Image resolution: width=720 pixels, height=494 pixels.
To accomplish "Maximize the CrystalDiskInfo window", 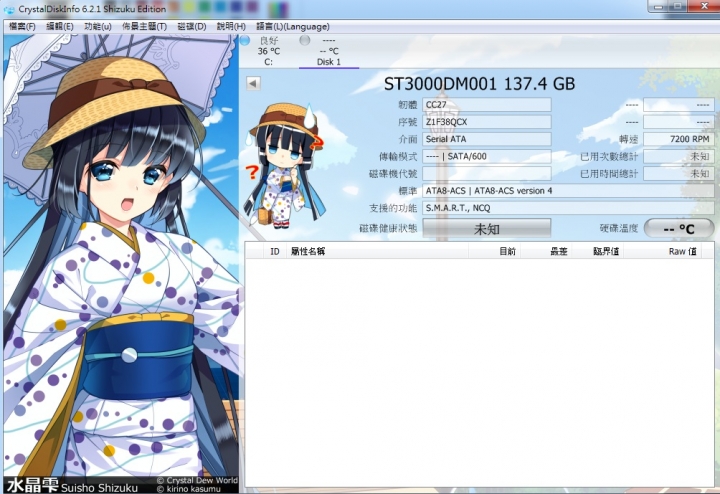I will 680,6.
